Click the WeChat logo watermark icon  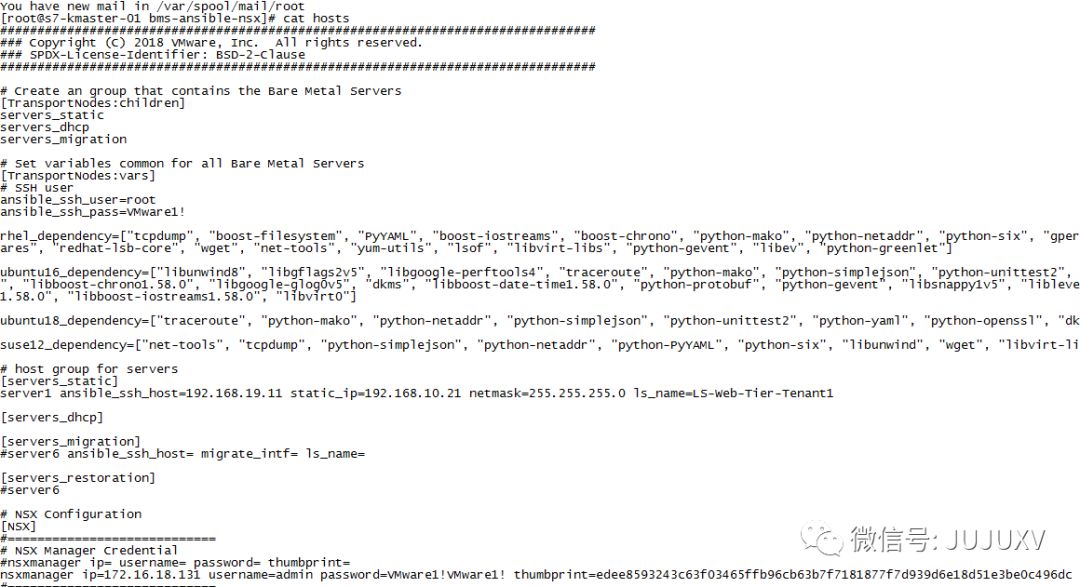pyautogui.click(x=821, y=538)
